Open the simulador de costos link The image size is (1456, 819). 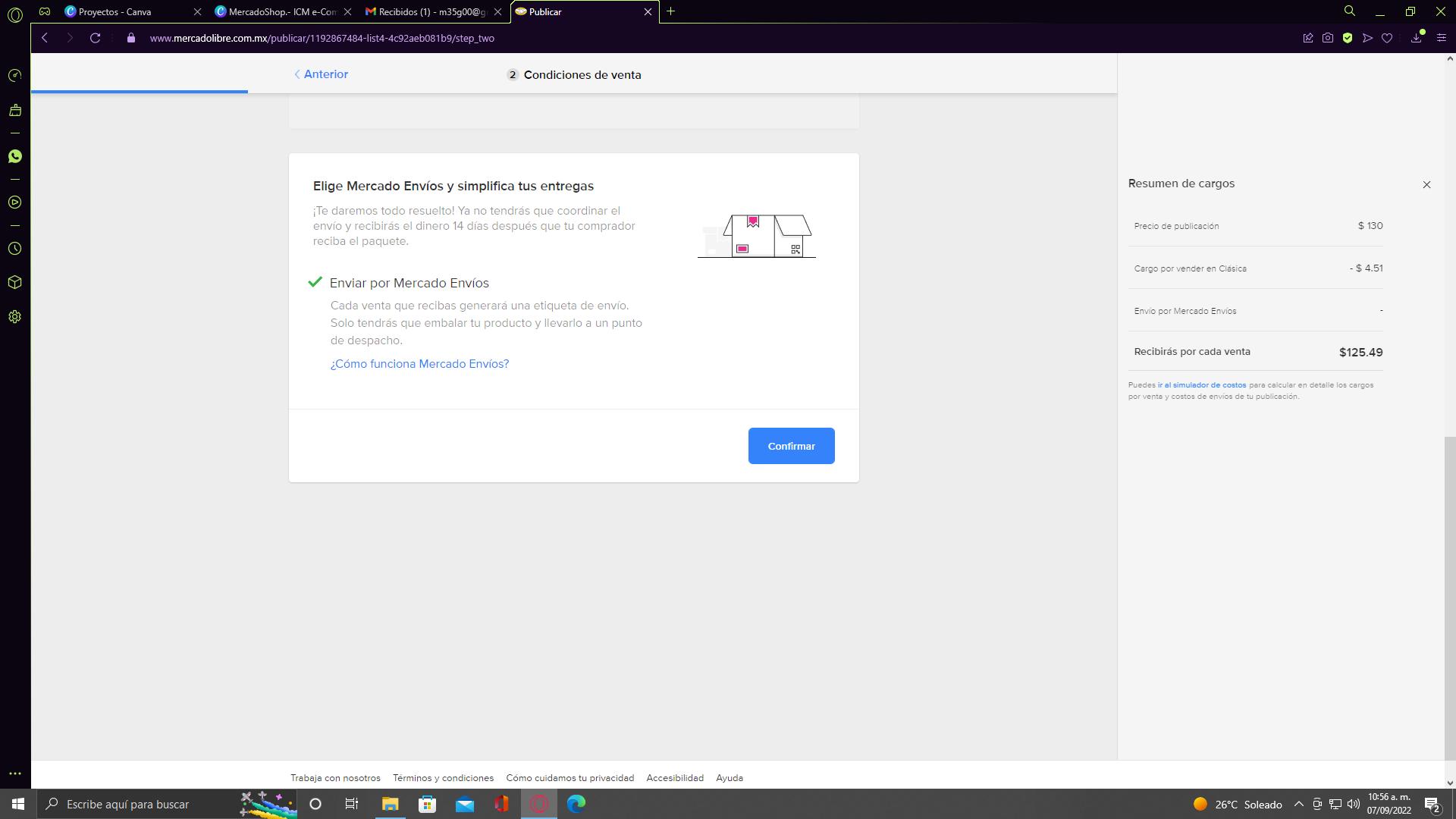[1202, 385]
